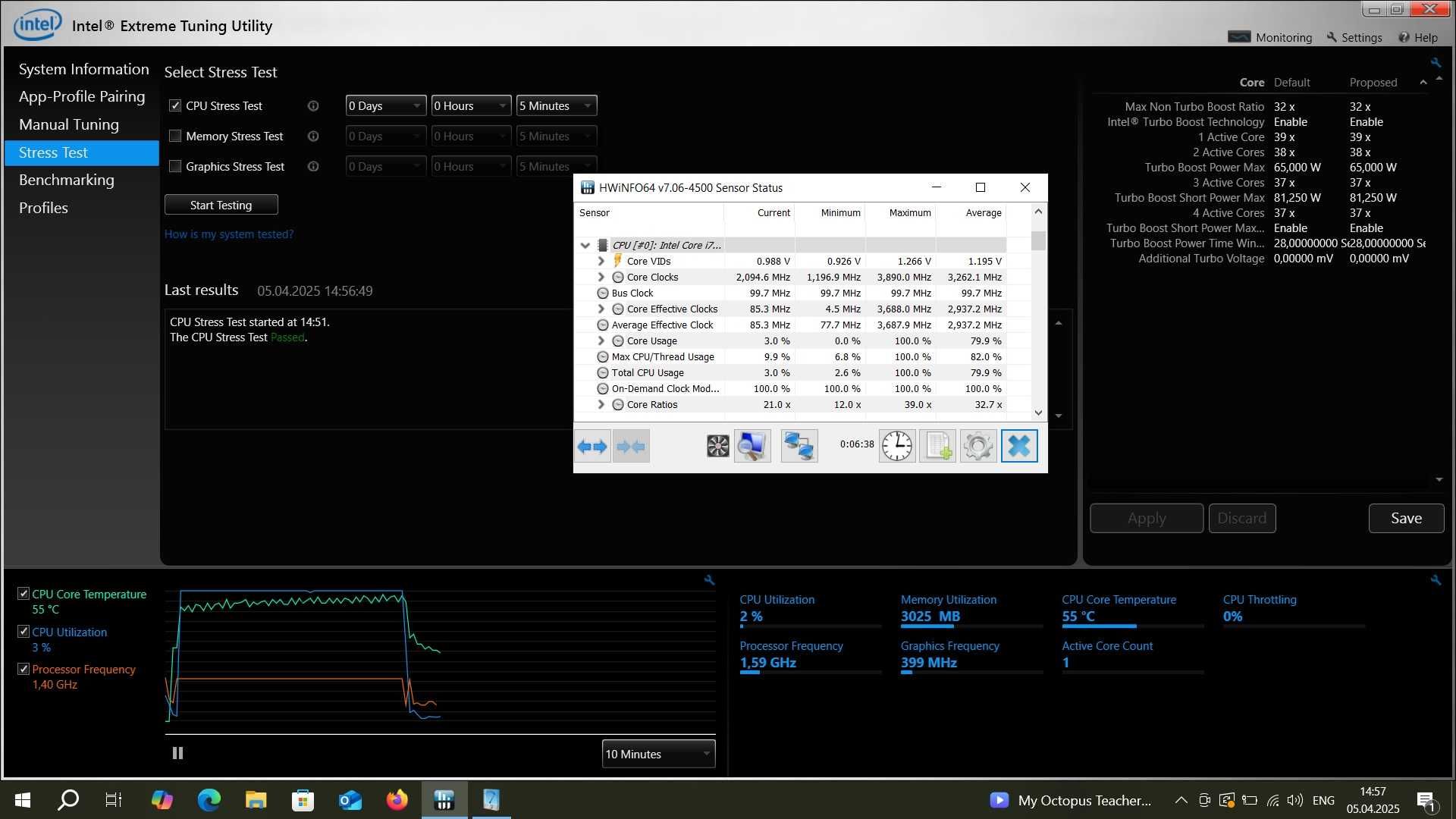Screen dimensions: 1456x819
Task: Open graph time range 10 Minutes dropdown
Action: coord(658,754)
